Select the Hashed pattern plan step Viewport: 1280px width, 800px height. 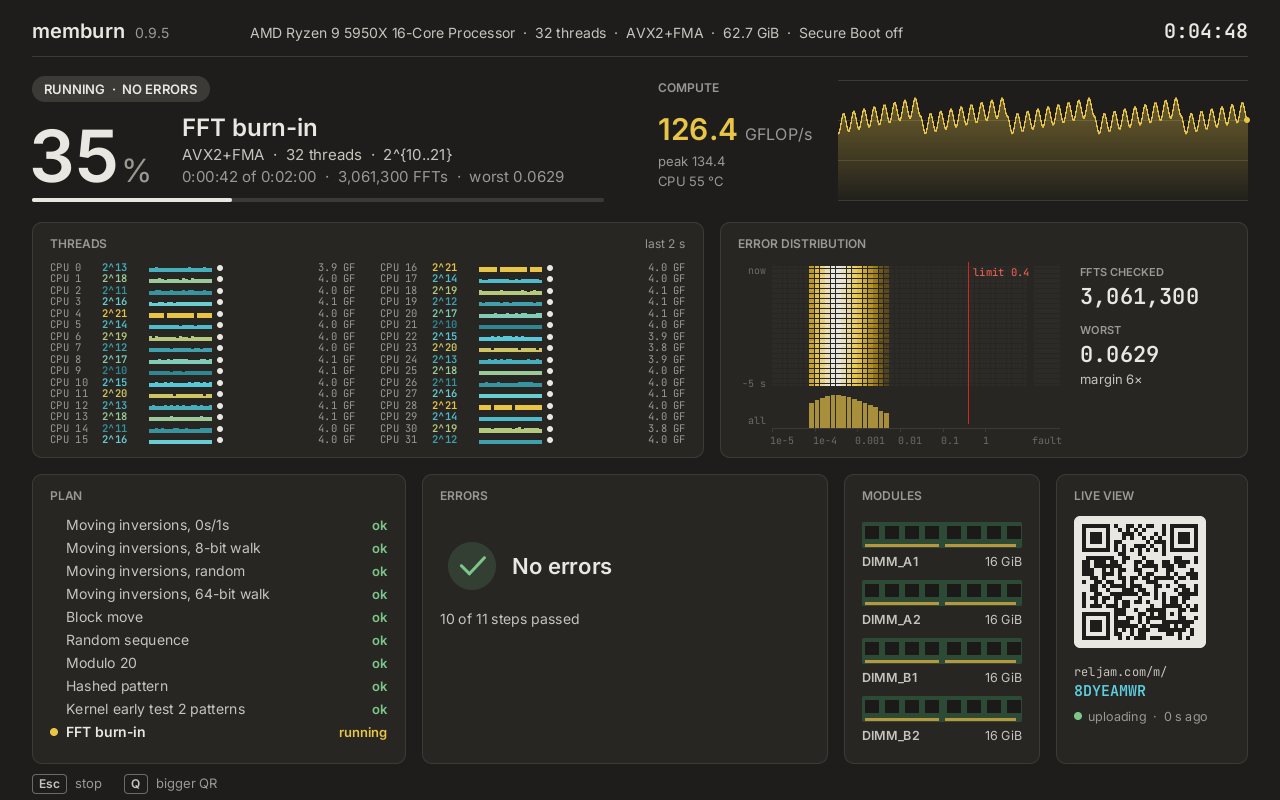click(x=219, y=686)
